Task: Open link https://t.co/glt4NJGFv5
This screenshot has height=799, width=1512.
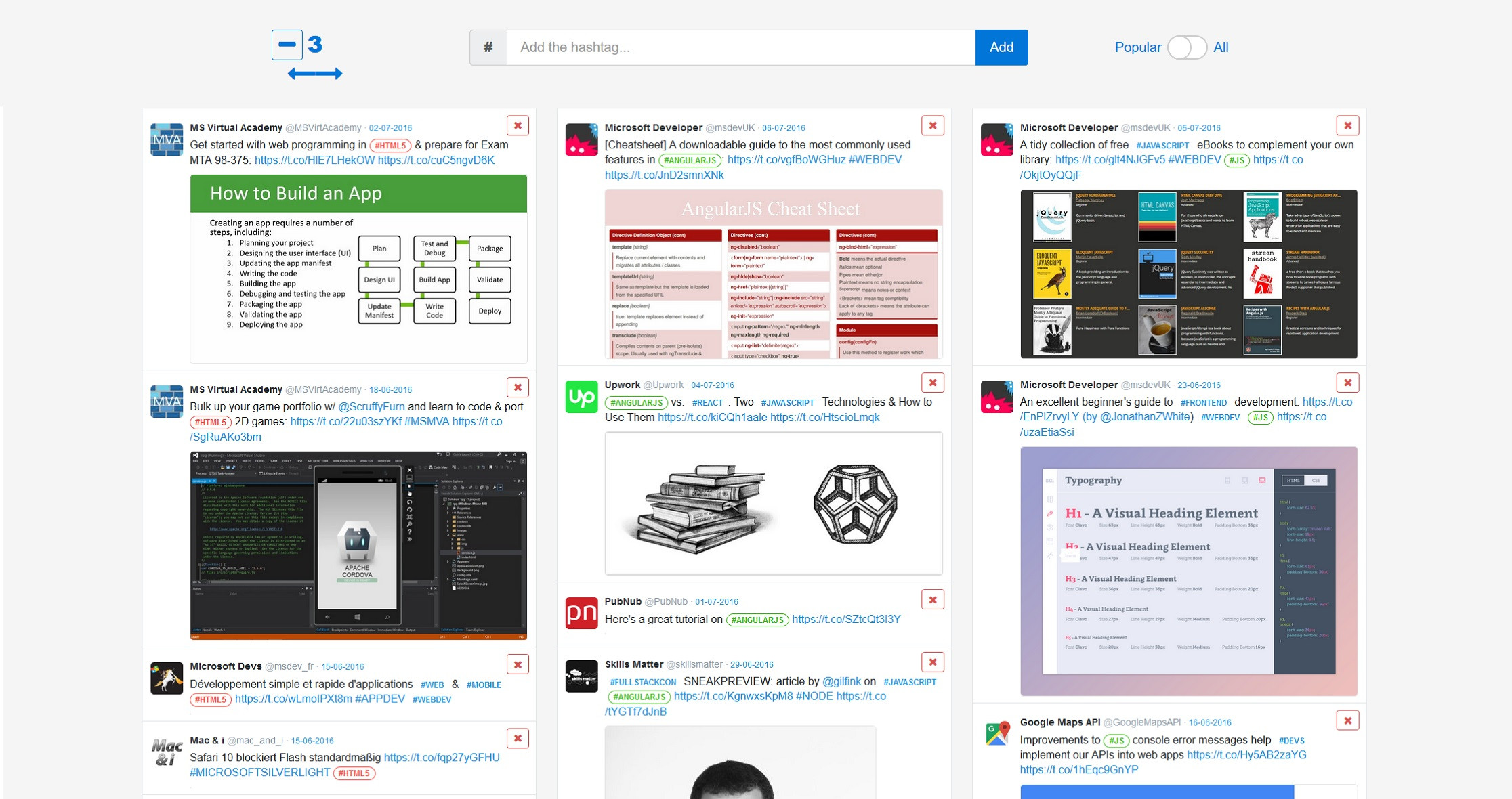Action: 1110,160
